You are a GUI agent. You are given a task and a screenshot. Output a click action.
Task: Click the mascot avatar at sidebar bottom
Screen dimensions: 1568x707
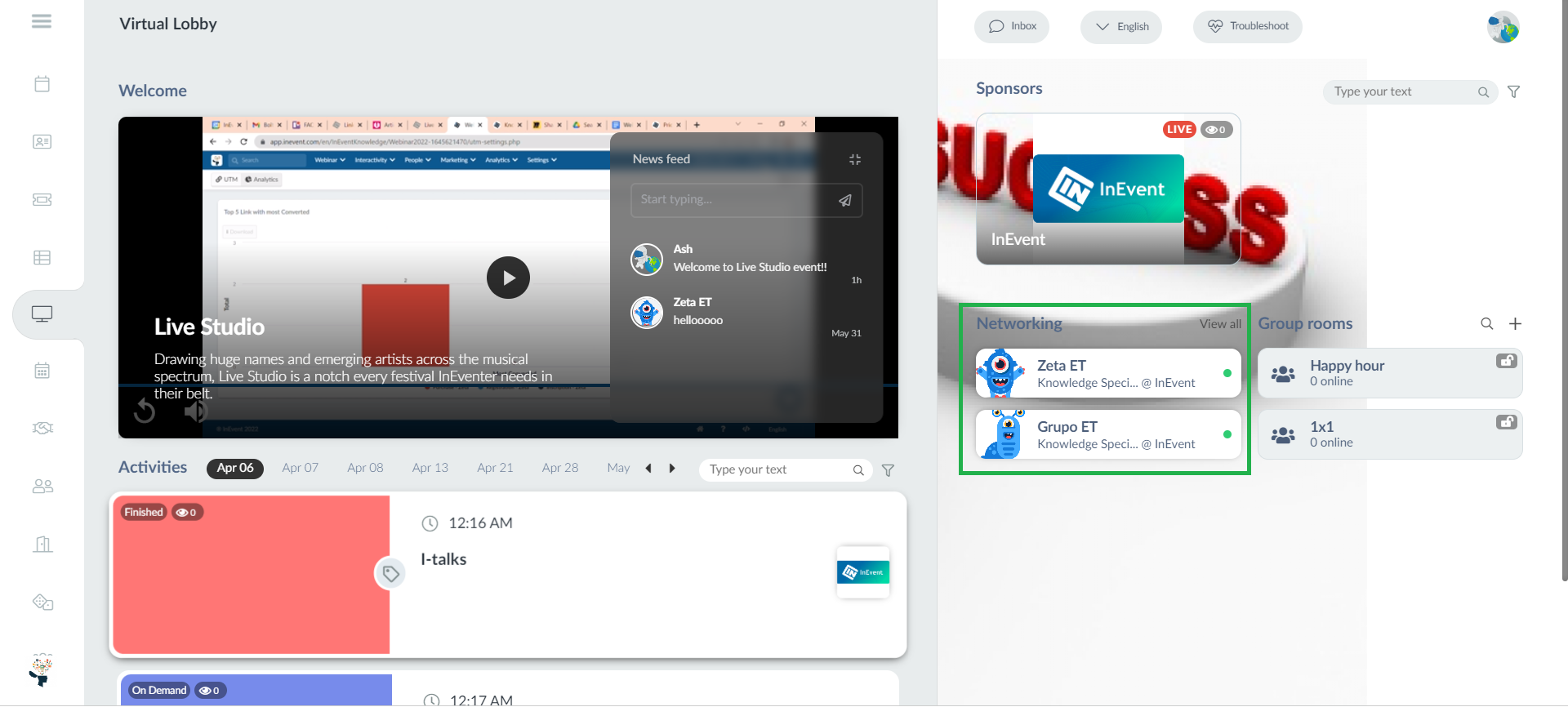41,669
